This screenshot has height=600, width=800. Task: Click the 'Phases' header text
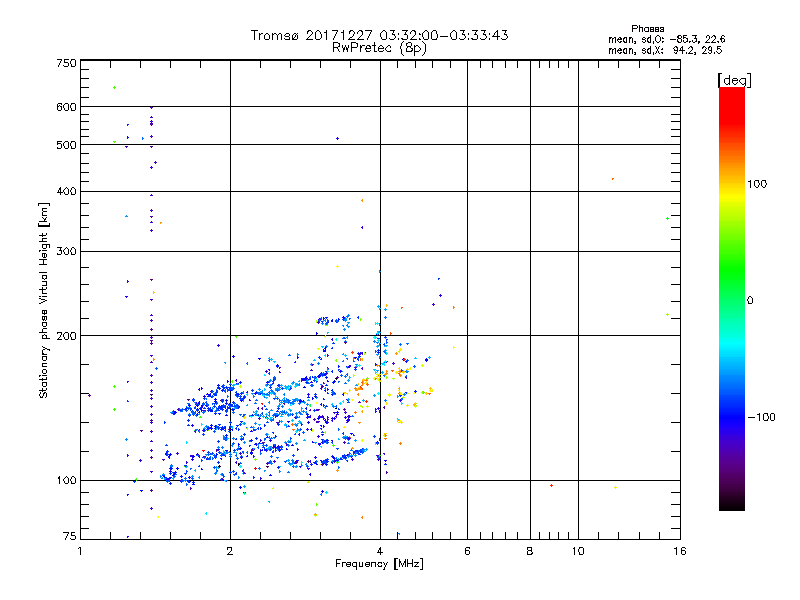[x=647, y=29]
